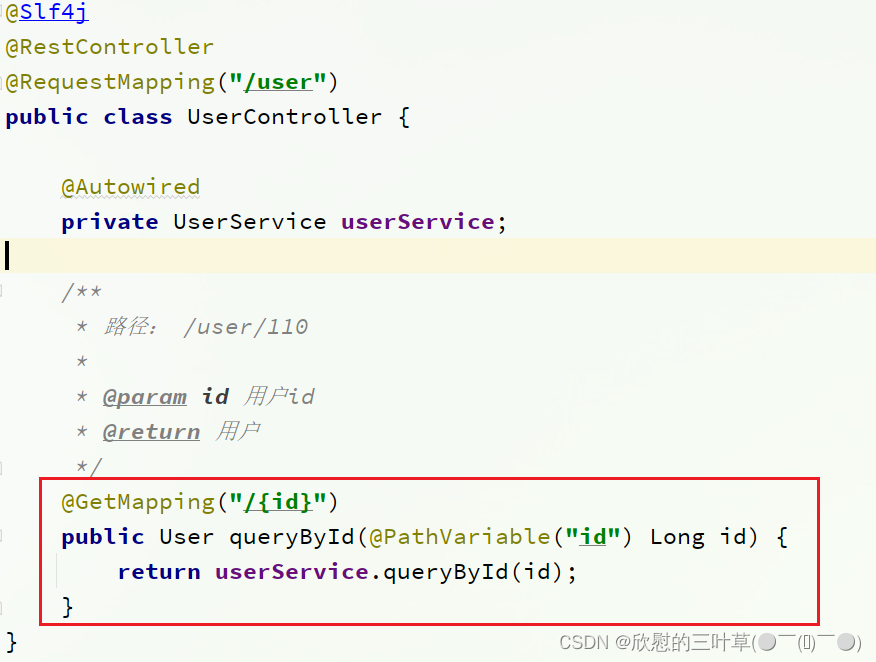
Task: Click userService in the return statement
Action: click(x=292, y=571)
